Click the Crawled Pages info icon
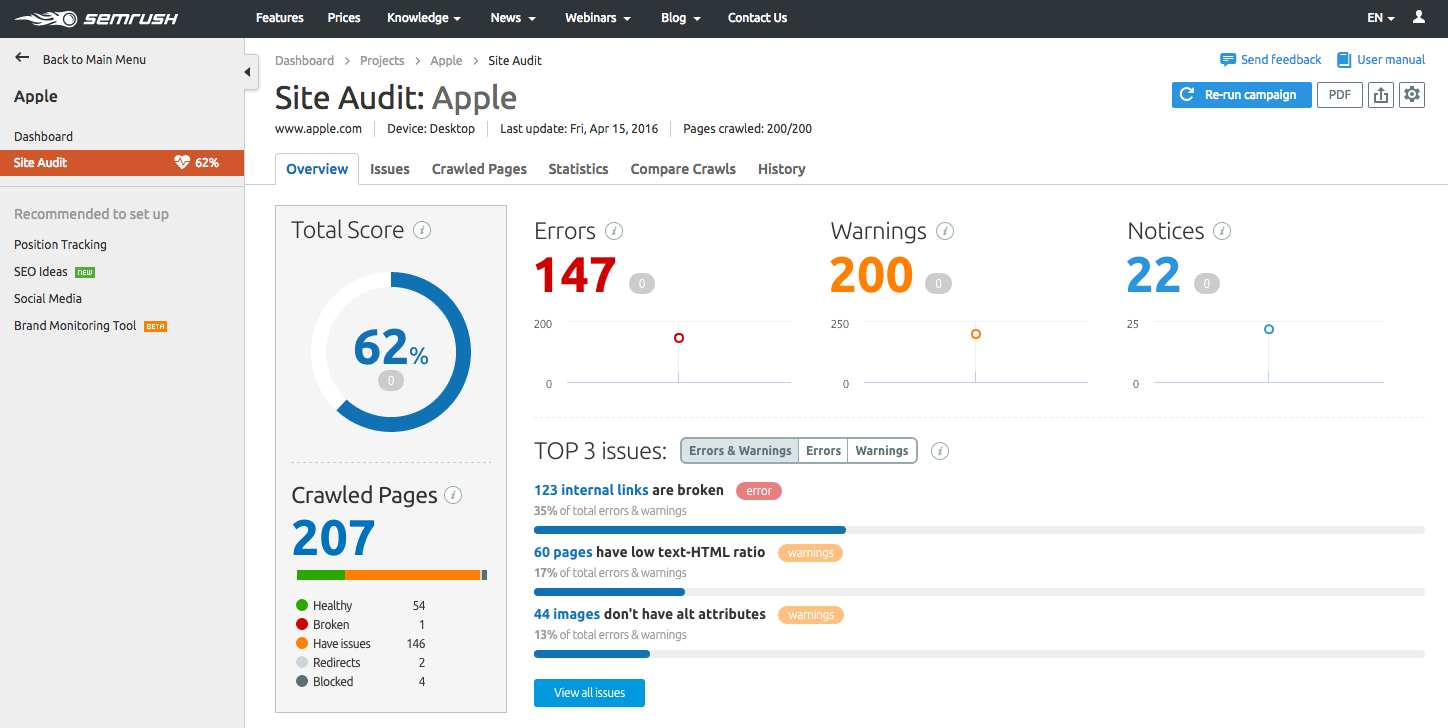The width and height of the screenshot is (1448, 728). [x=453, y=495]
